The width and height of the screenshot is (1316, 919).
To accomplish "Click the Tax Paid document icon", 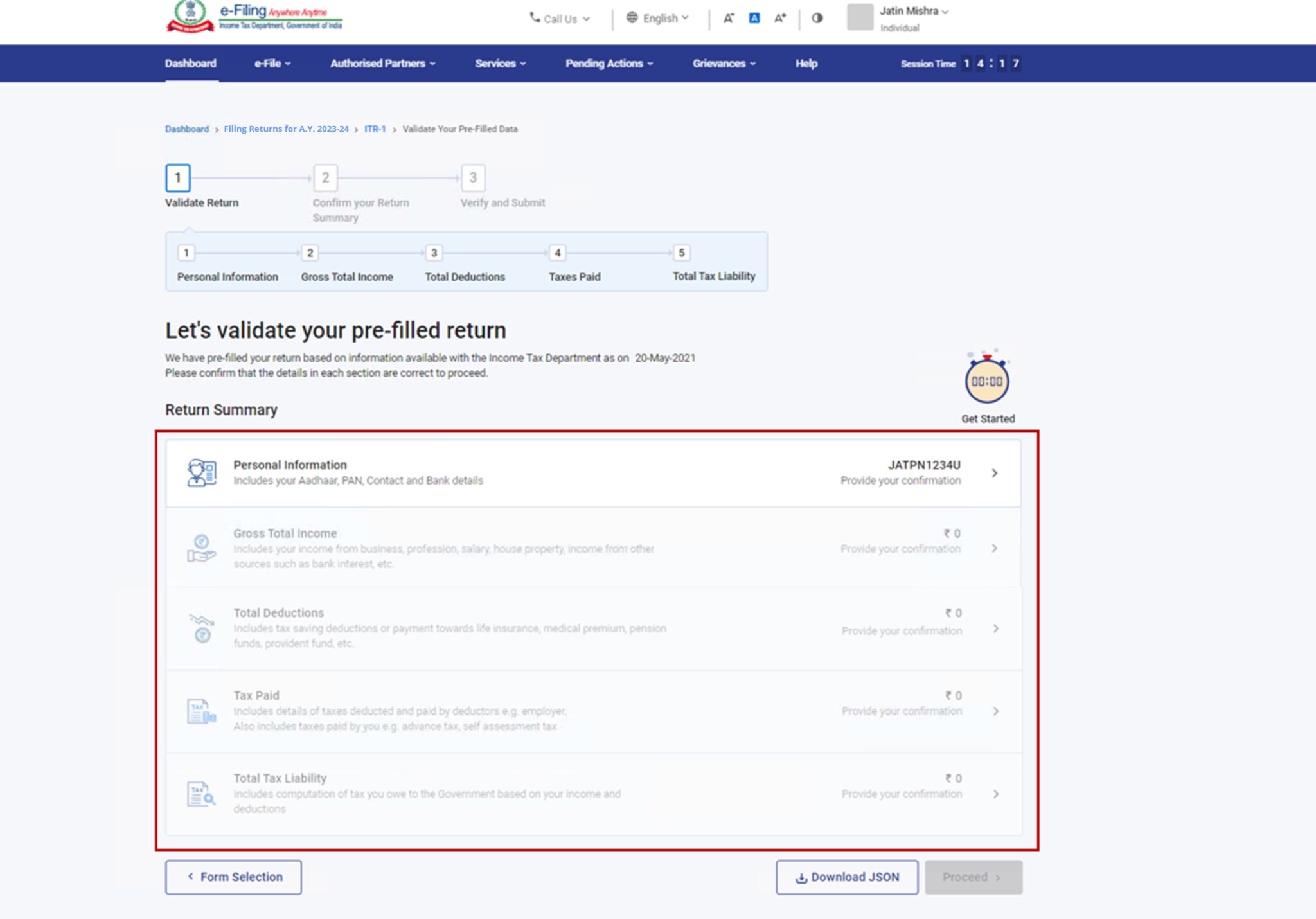I will (x=201, y=711).
